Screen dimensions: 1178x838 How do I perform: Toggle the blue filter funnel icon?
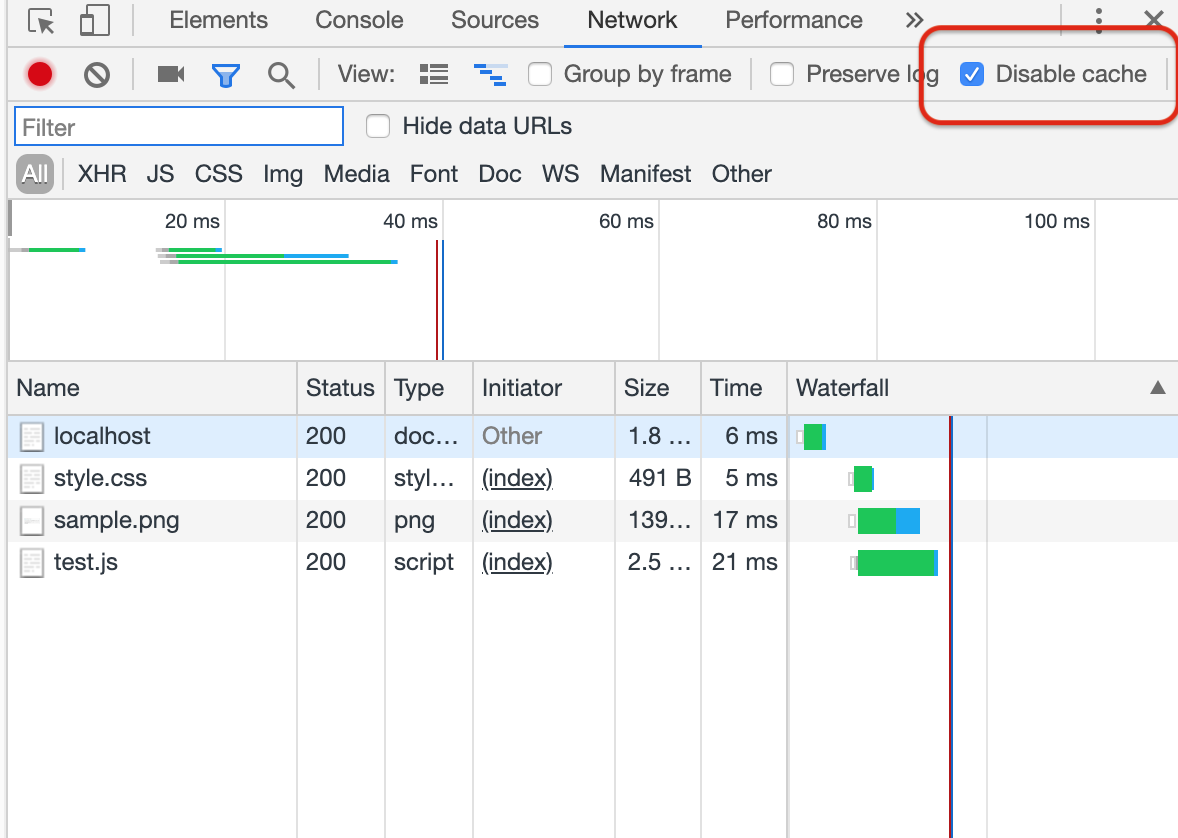pyautogui.click(x=226, y=74)
